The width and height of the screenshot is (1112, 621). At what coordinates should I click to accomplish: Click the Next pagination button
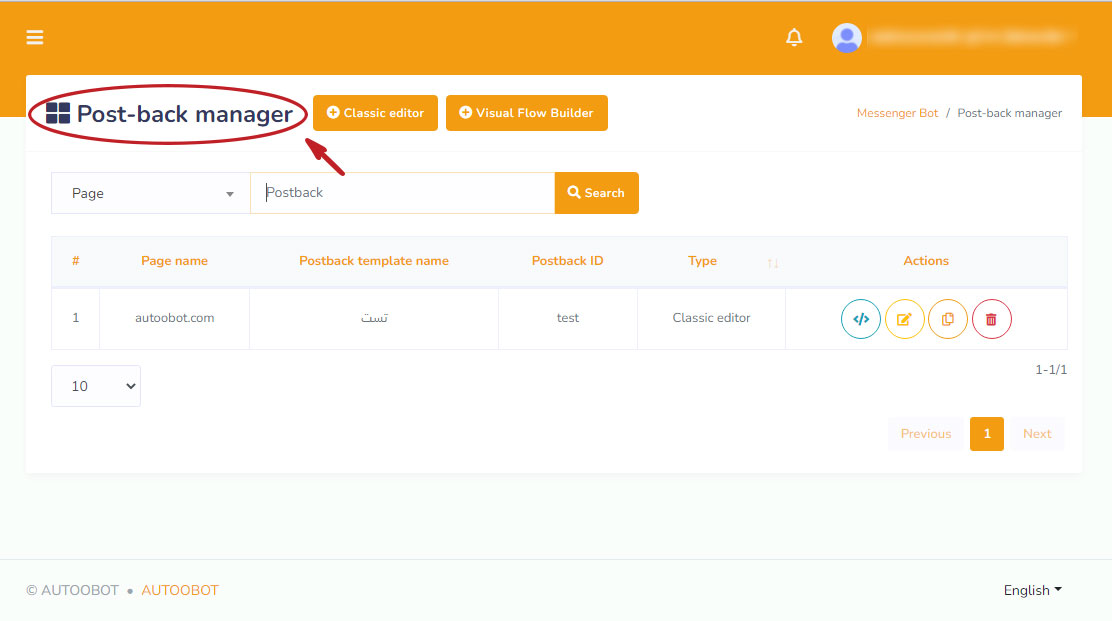click(x=1036, y=434)
